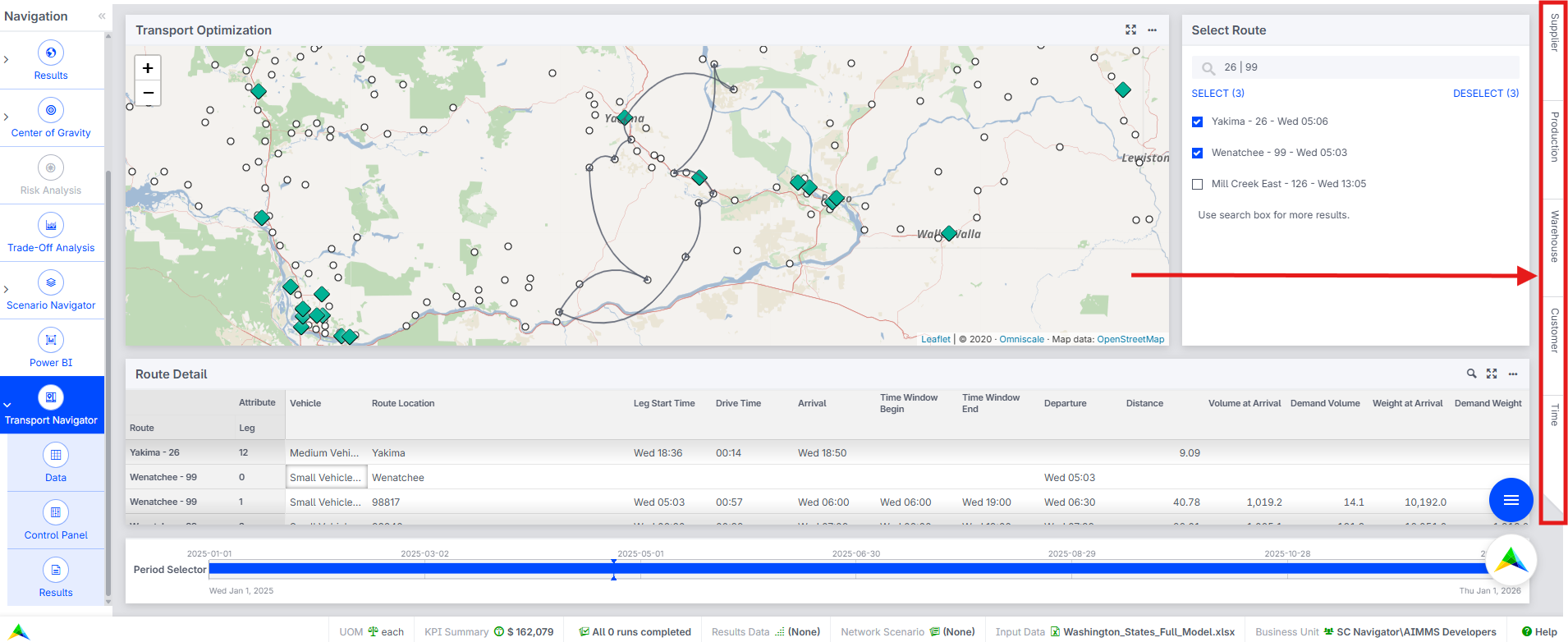Zoom out on the map
Viewport: 1568px width, 642px height.
tap(148, 93)
